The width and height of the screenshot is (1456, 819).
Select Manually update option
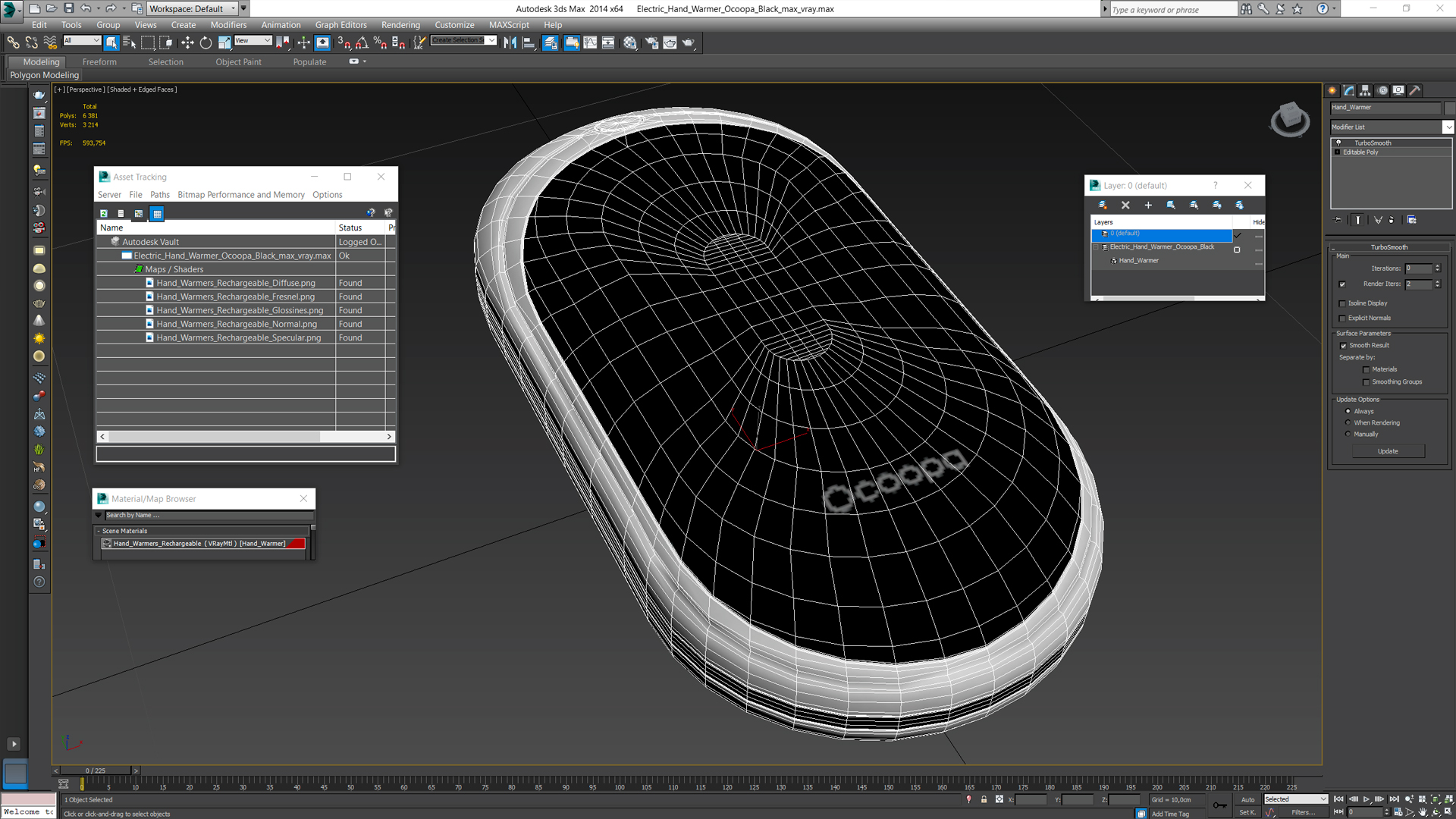point(1348,434)
